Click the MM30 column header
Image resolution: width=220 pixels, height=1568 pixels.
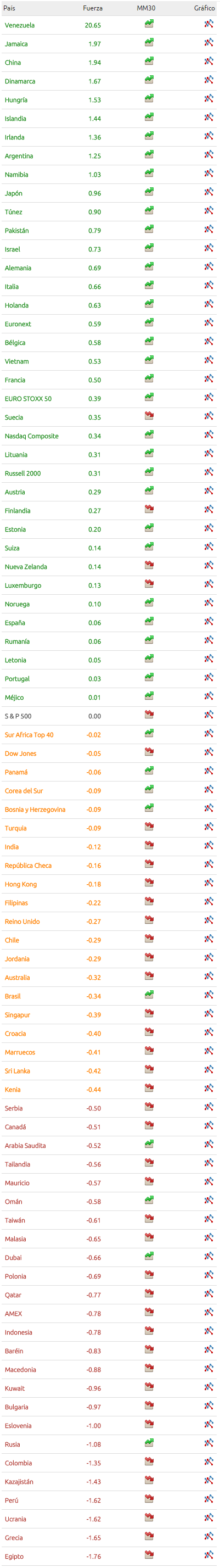(146, 9)
